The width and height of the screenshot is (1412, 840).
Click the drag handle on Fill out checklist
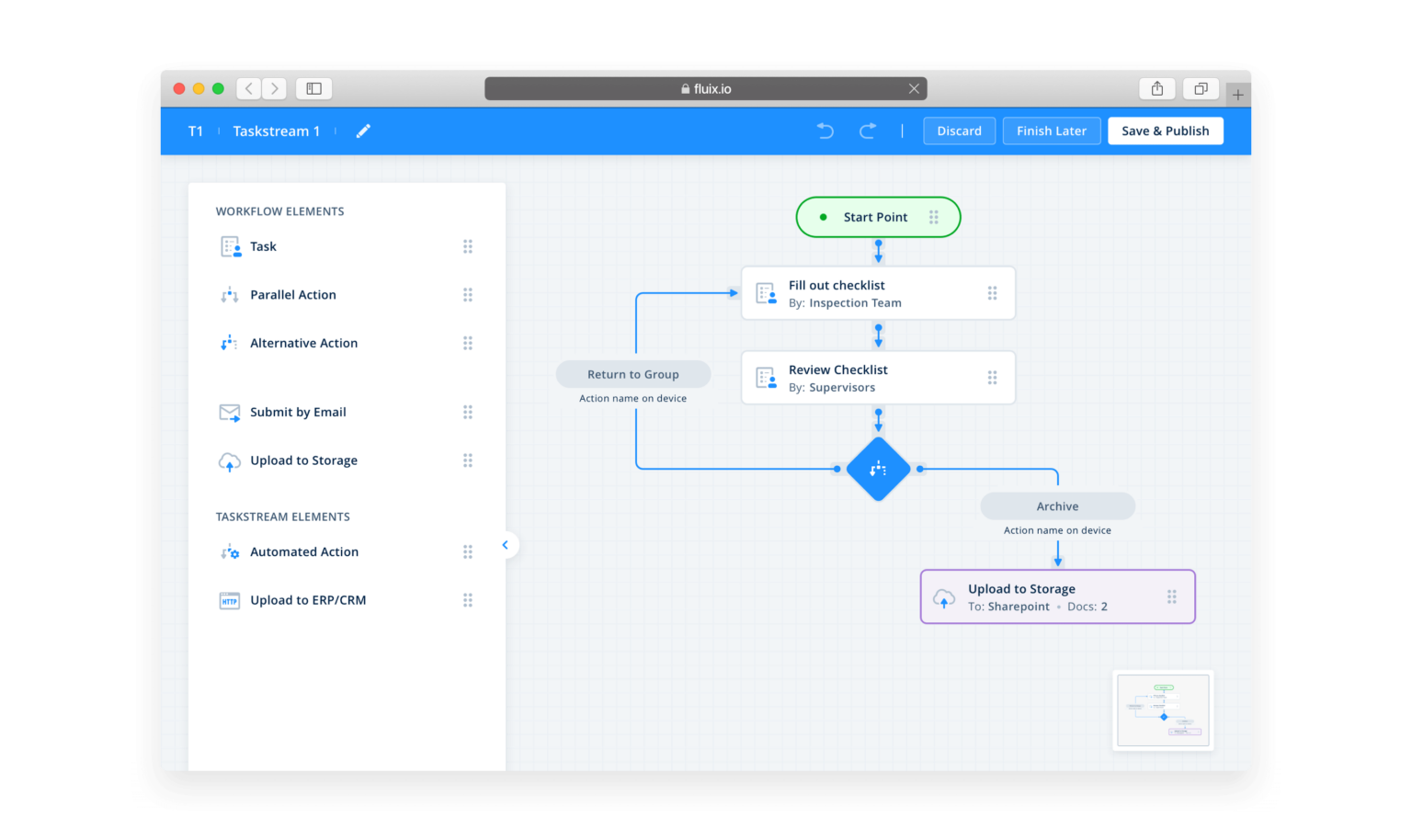point(992,292)
